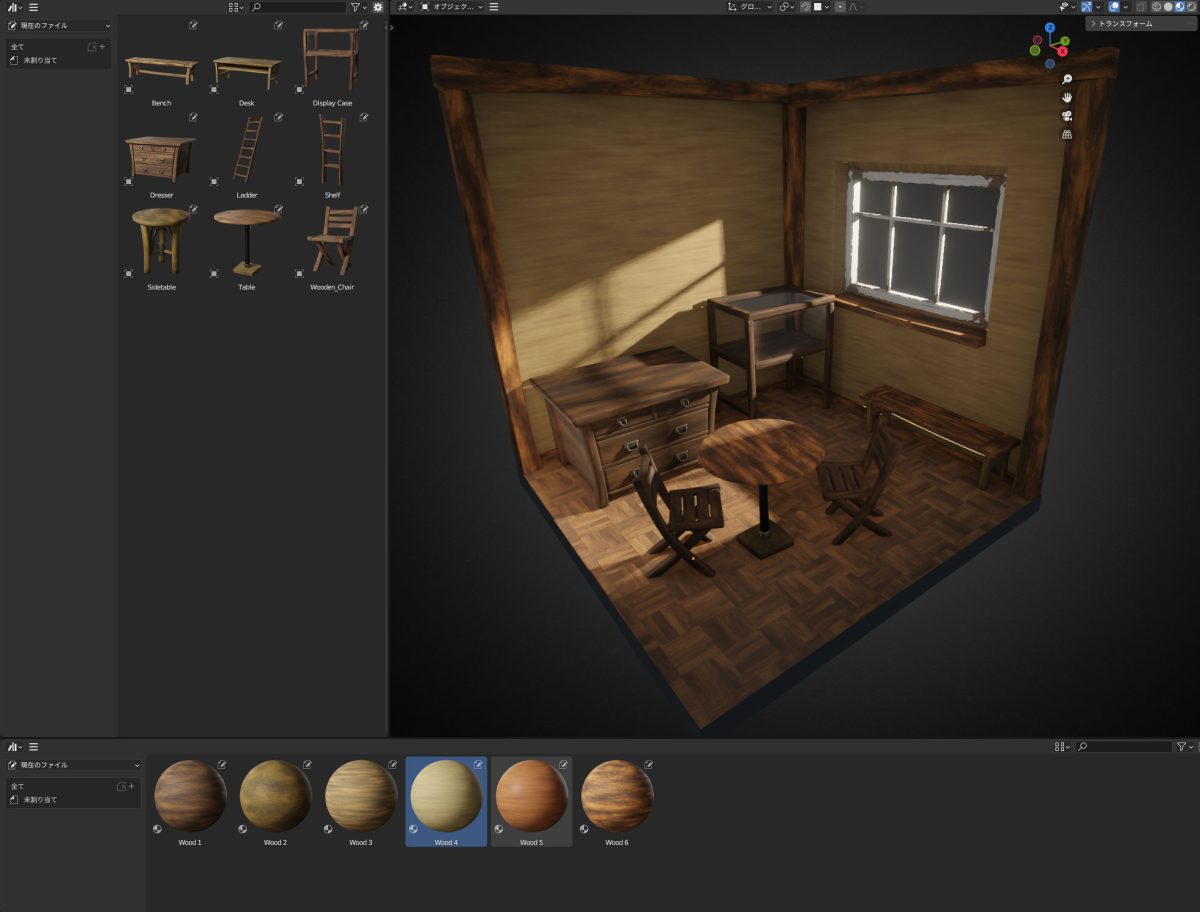Image resolution: width=1200 pixels, height=912 pixels.
Task: Toggle X-ray display in viewport header
Action: (1141, 7)
